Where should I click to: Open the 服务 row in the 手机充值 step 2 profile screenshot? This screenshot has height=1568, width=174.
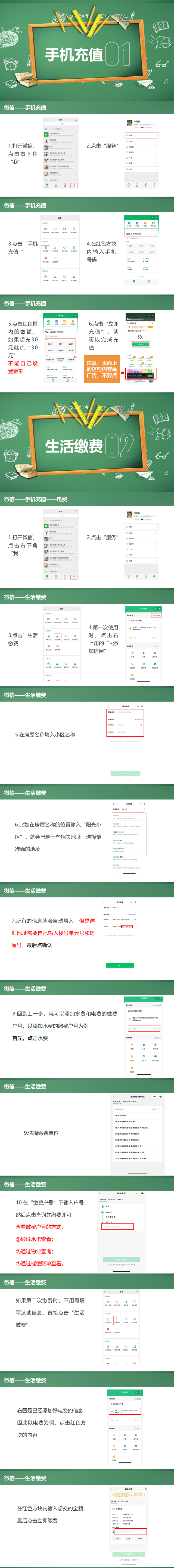141,135
